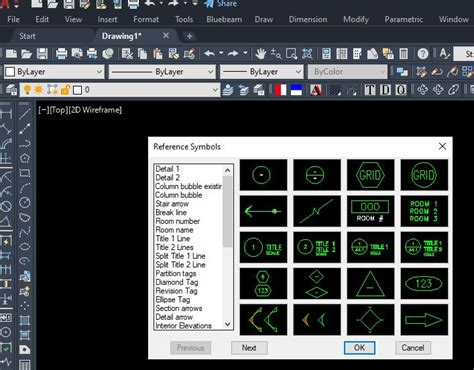Click the Next button

pyautogui.click(x=249, y=348)
